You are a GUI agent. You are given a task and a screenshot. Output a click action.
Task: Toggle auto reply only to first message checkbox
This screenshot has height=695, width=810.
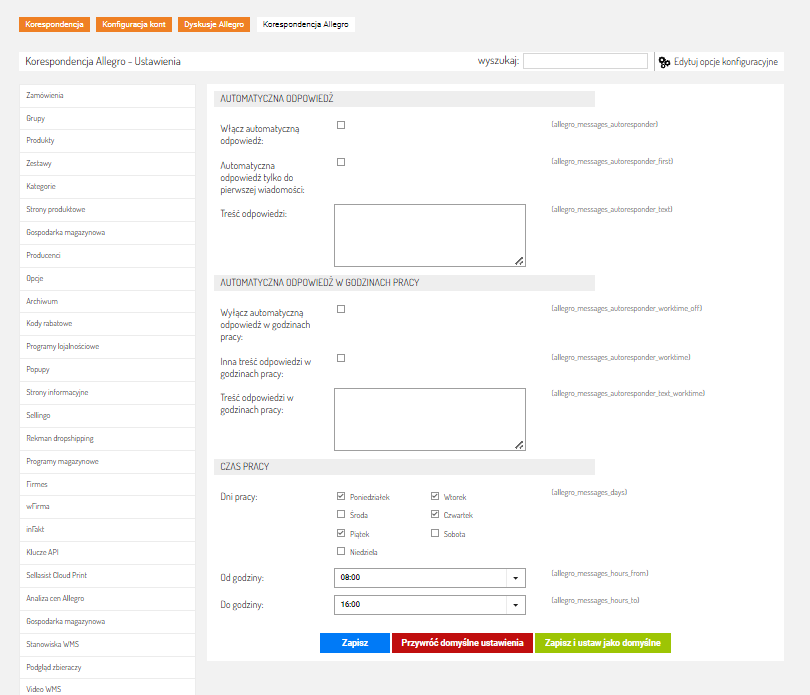click(341, 162)
